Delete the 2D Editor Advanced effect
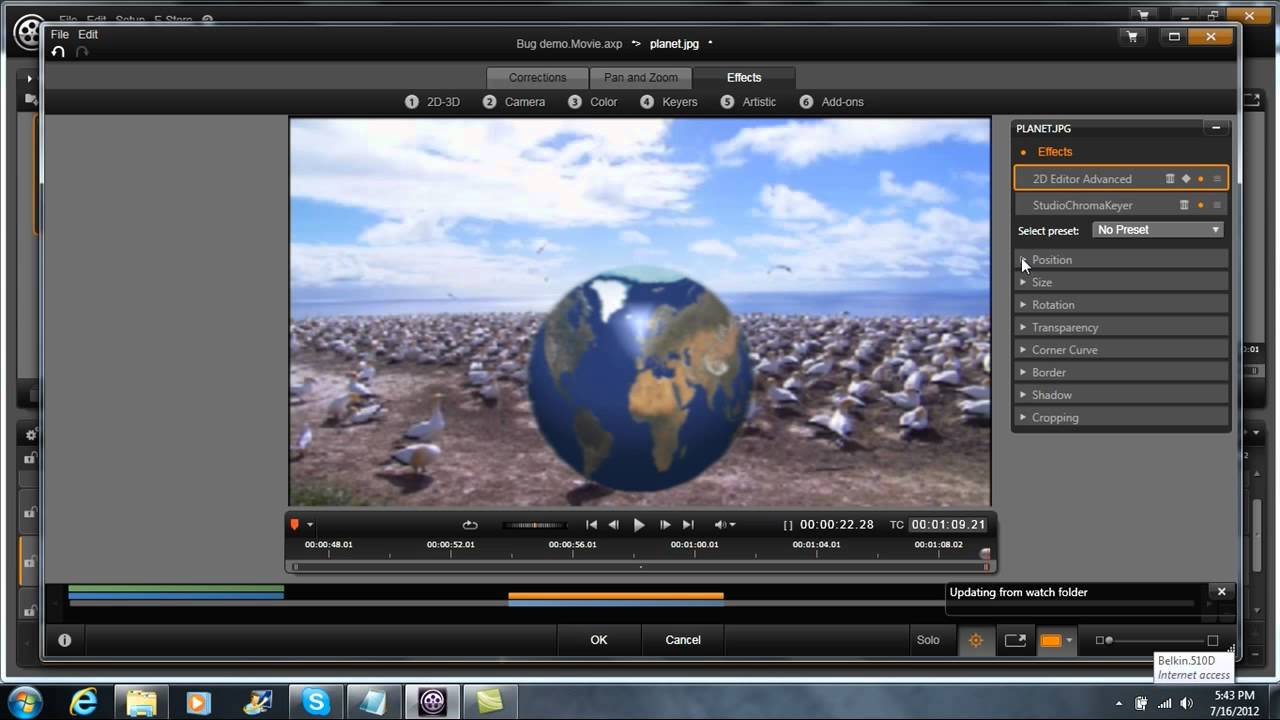 point(1170,179)
